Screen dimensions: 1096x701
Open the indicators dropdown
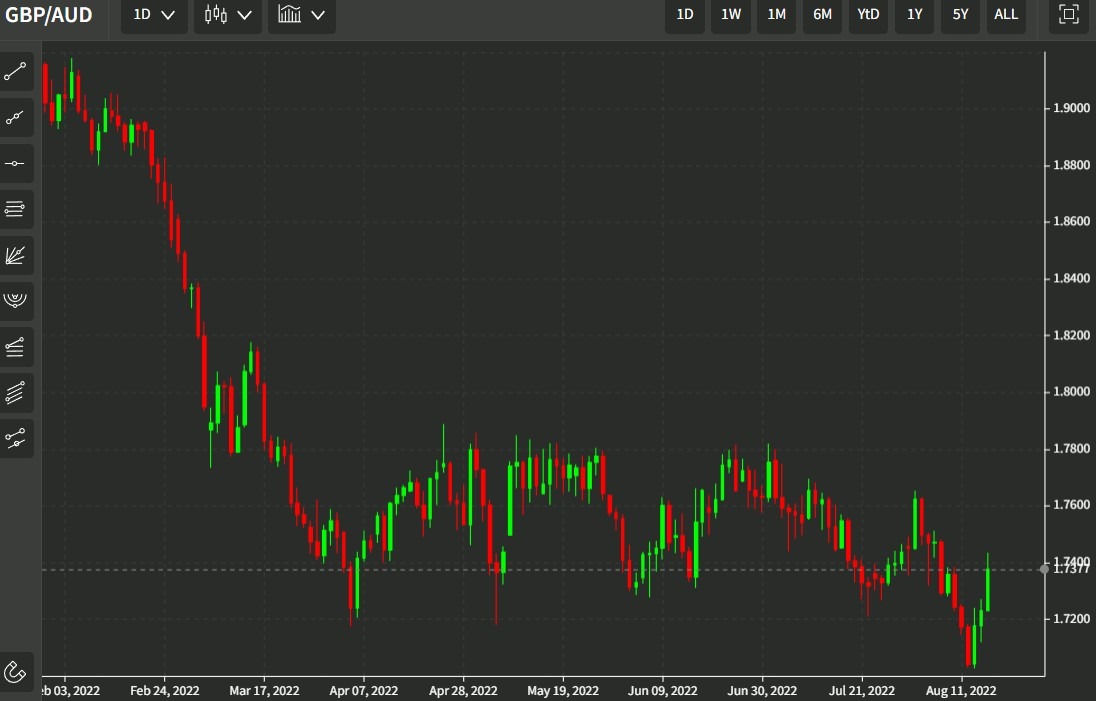coord(302,15)
